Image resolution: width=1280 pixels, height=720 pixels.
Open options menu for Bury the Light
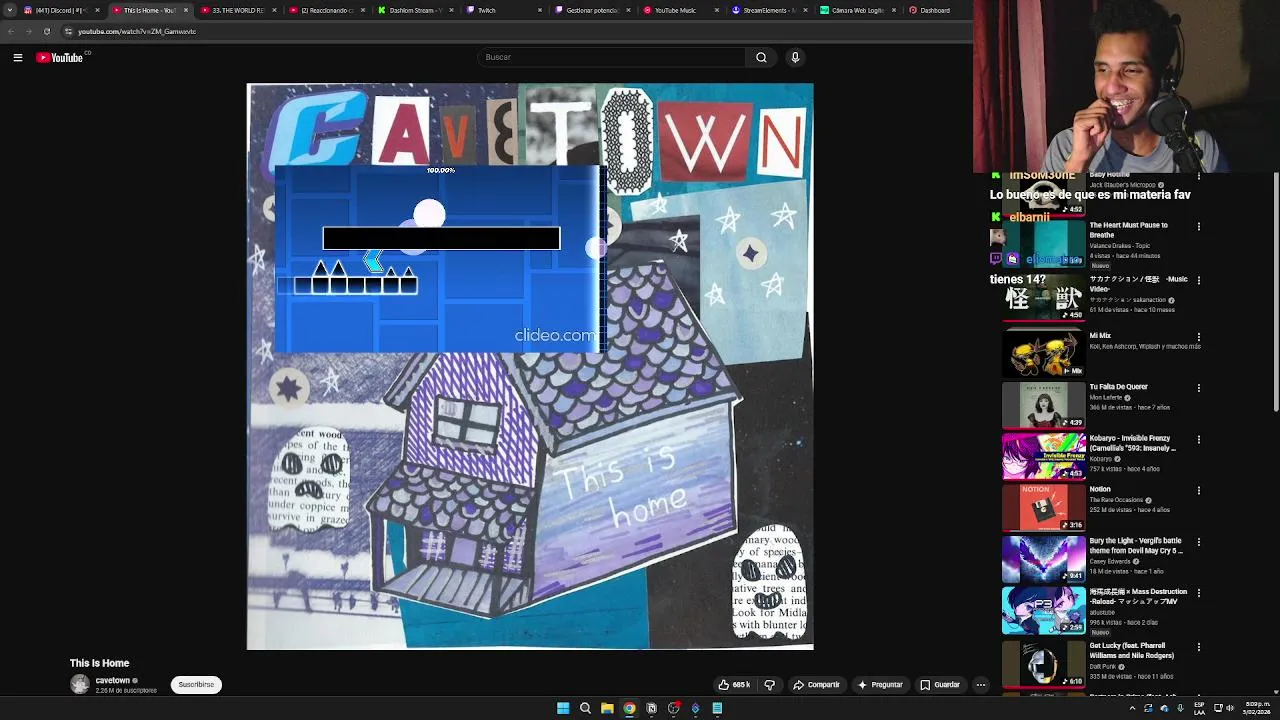[1198, 542]
